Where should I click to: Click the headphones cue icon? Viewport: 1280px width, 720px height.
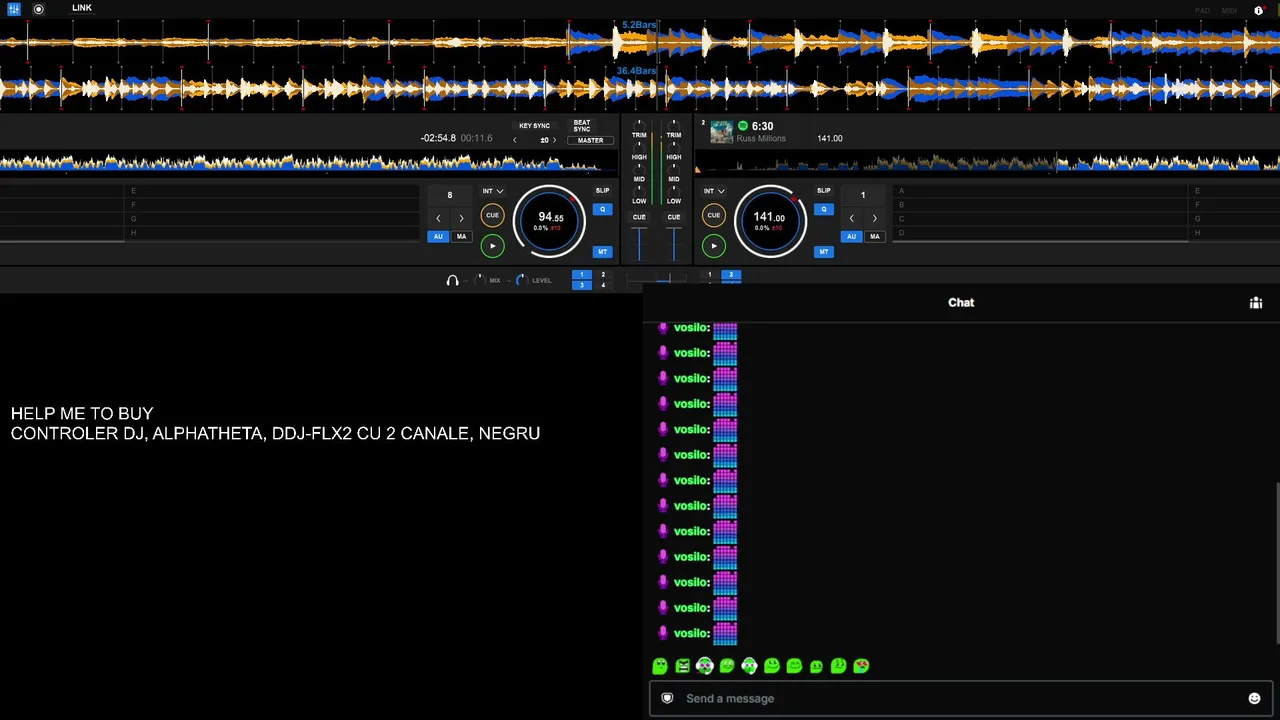point(452,281)
